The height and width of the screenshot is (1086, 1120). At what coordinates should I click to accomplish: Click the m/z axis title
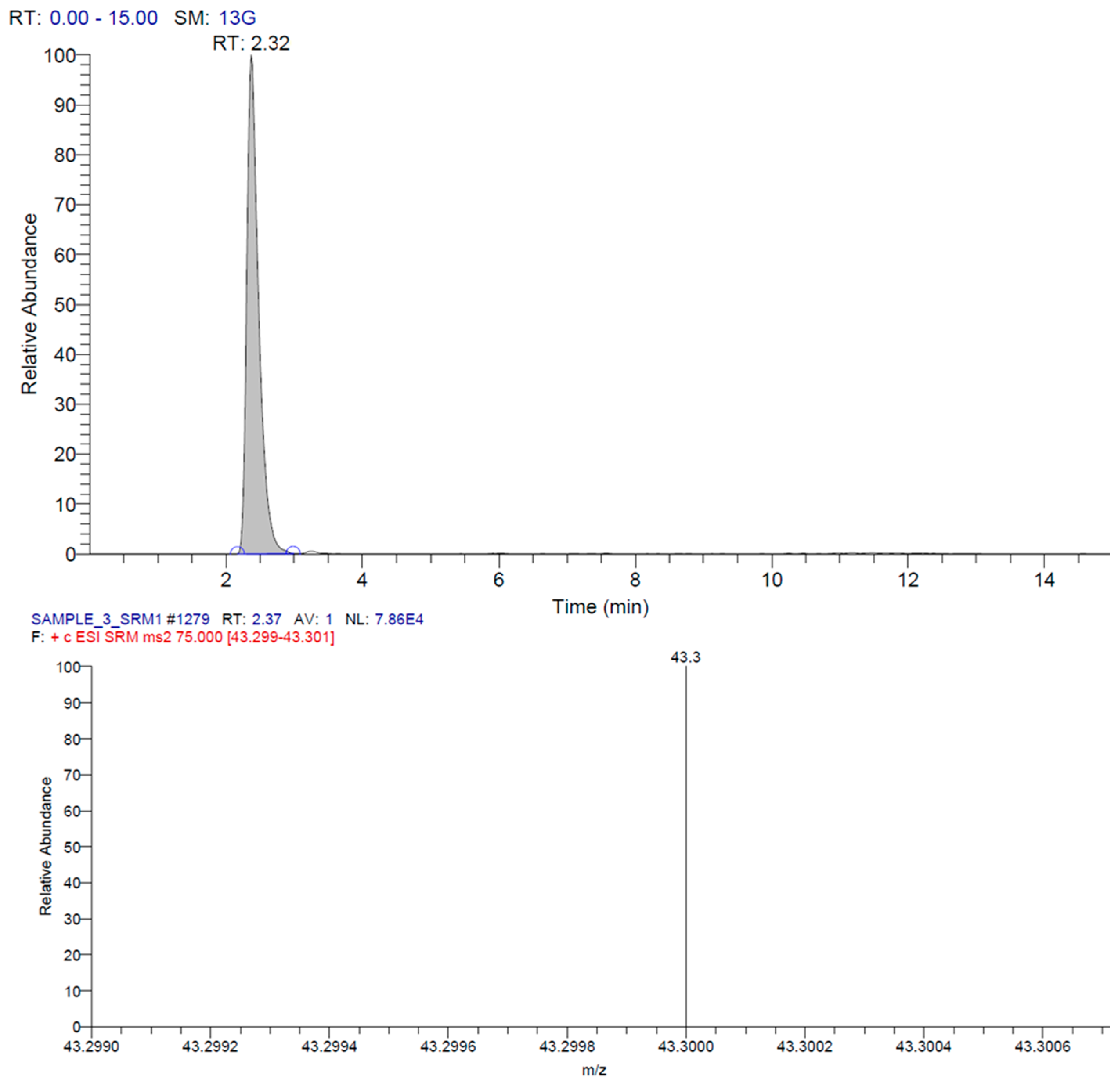point(594,1070)
